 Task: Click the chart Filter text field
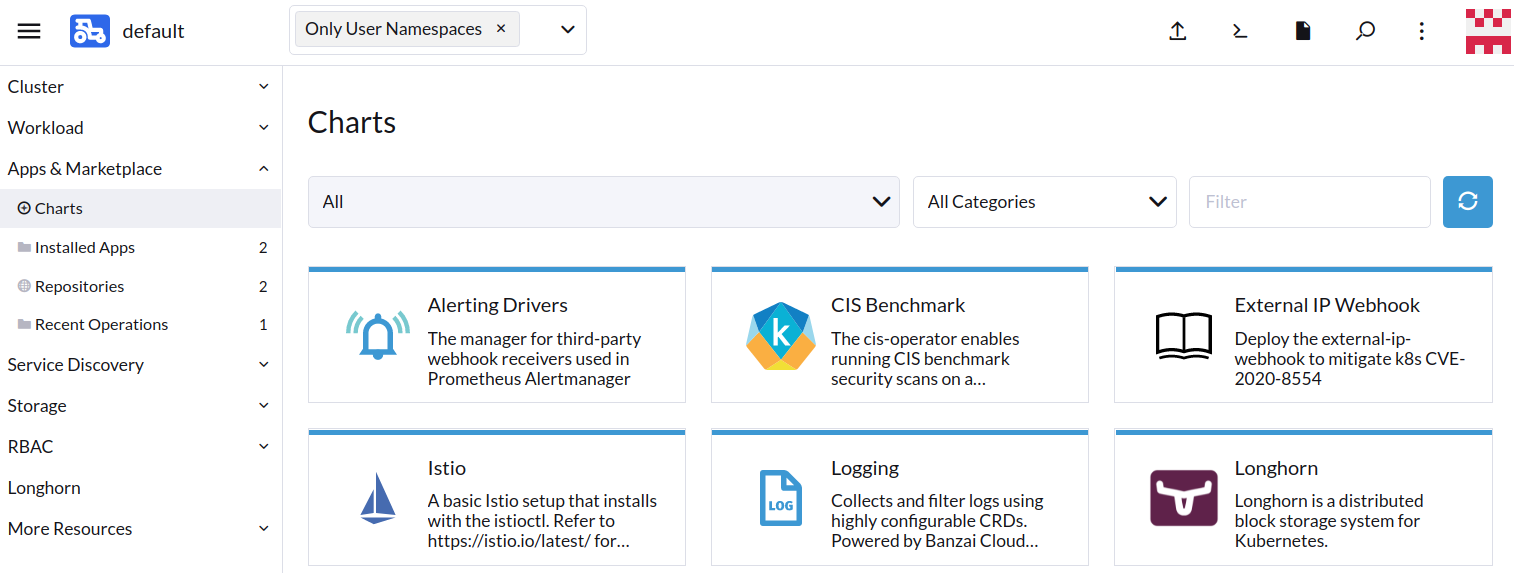click(1309, 202)
